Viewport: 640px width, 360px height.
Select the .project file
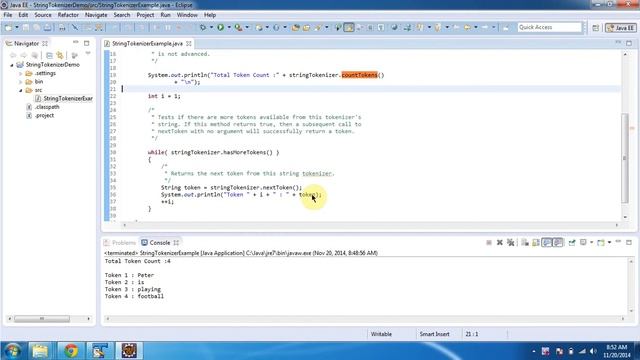pyautogui.click(x=40, y=116)
